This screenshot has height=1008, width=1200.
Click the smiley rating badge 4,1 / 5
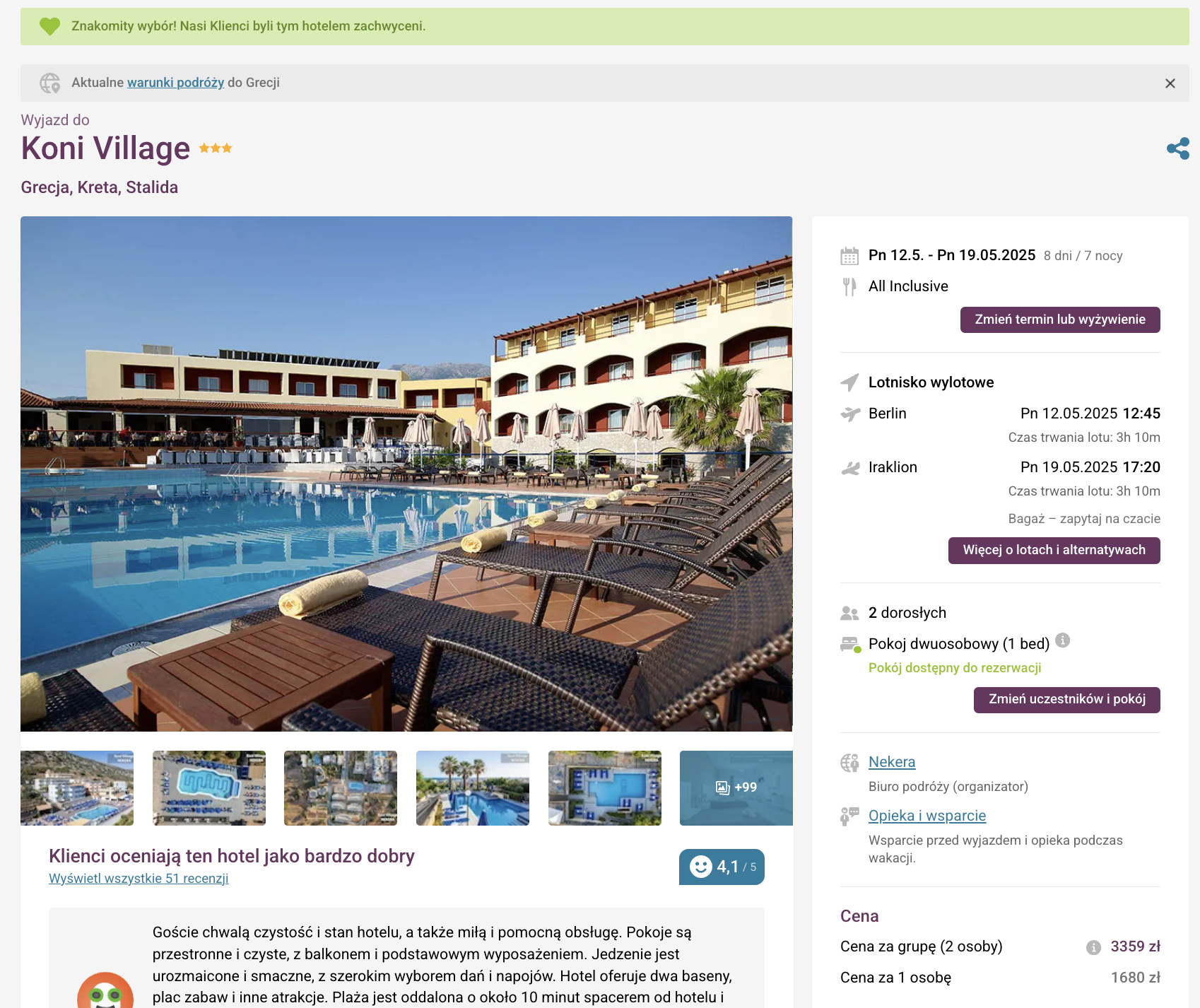tap(722, 867)
